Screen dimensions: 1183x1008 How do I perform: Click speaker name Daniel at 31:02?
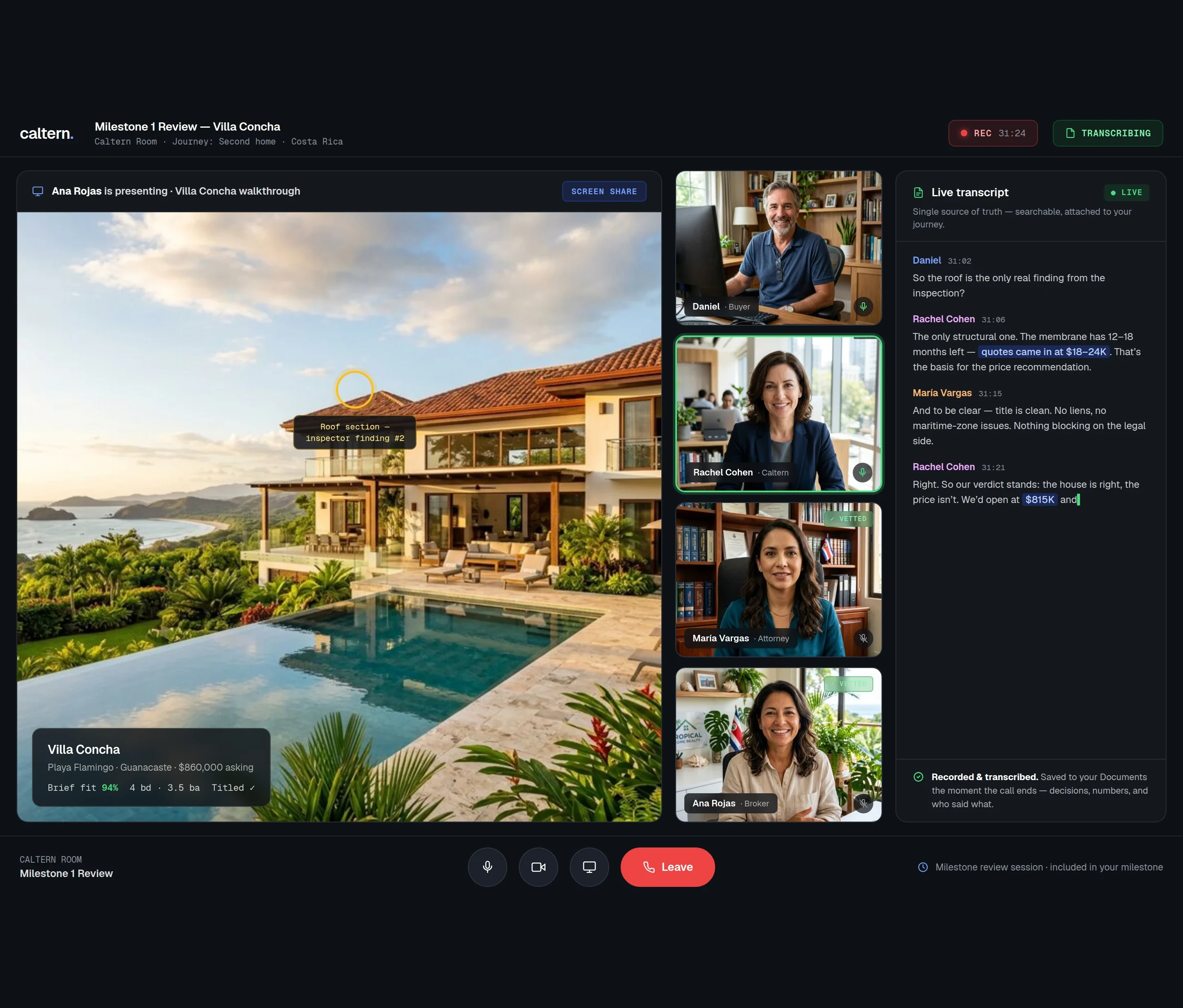pos(927,260)
